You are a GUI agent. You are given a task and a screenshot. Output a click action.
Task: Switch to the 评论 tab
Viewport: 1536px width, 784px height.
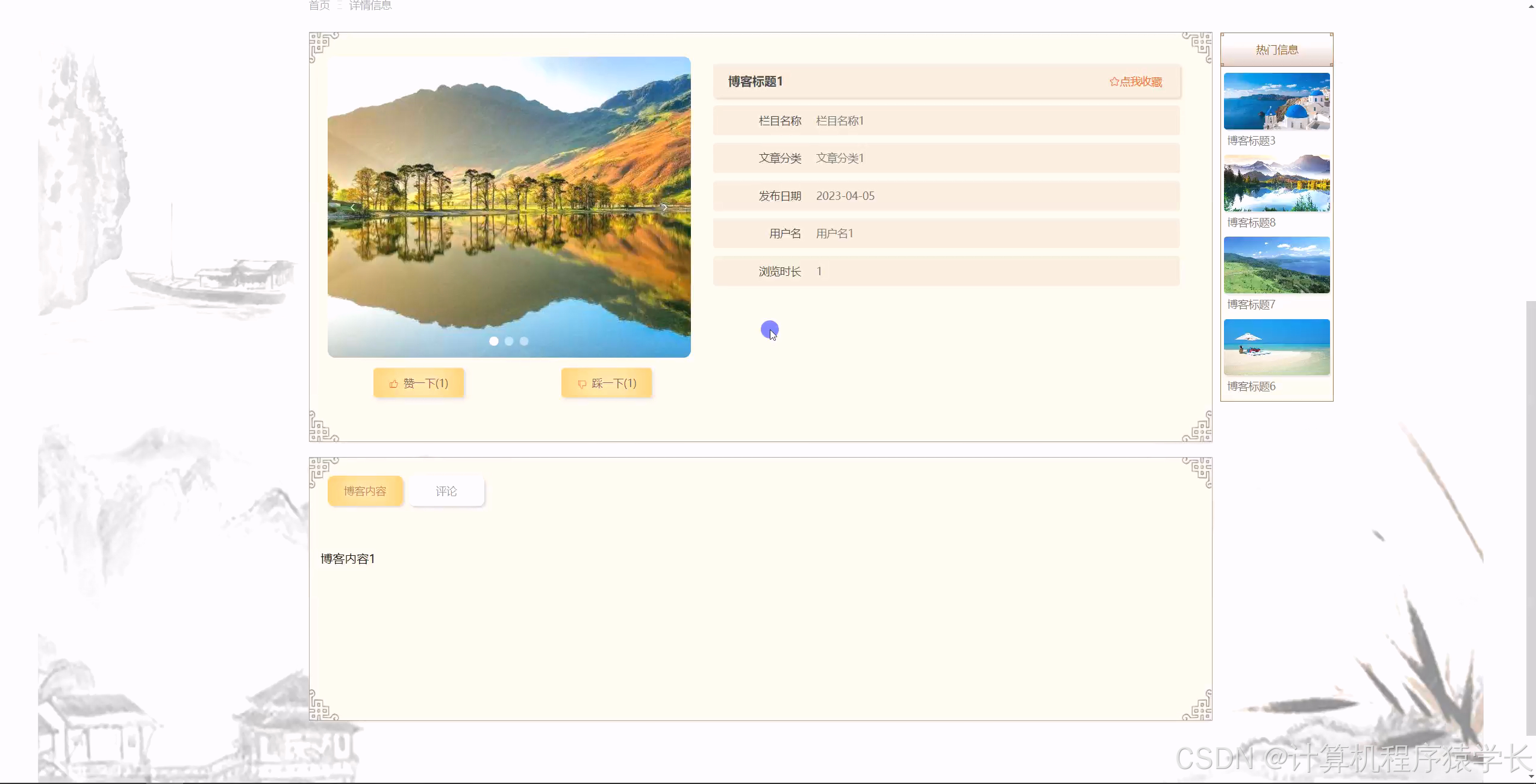446,491
